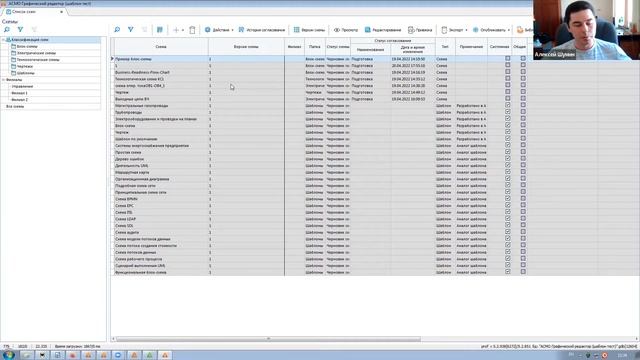
Task: Click the filter funnel above the classification tree
Action: [20, 30]
